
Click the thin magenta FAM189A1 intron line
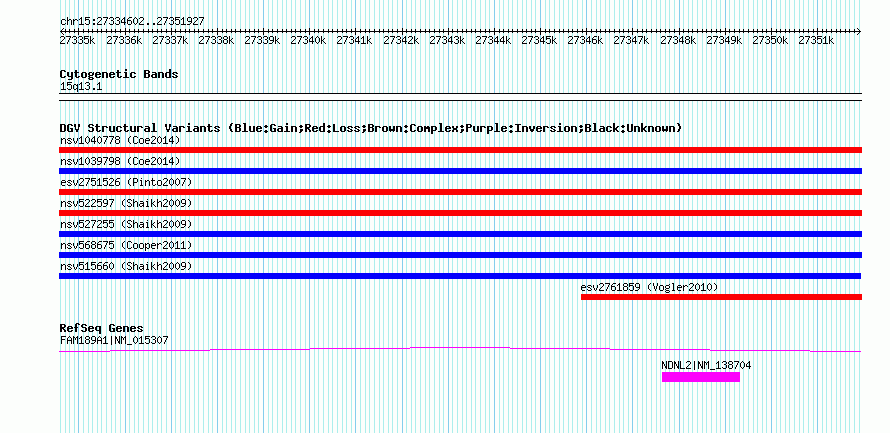coord(460,349)
